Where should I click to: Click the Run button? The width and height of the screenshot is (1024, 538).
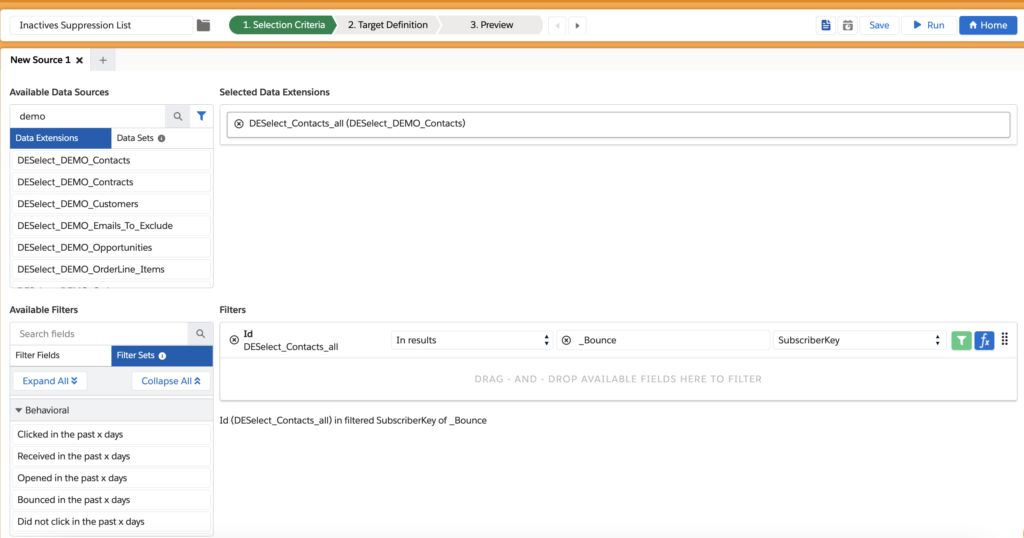point(928,25)
